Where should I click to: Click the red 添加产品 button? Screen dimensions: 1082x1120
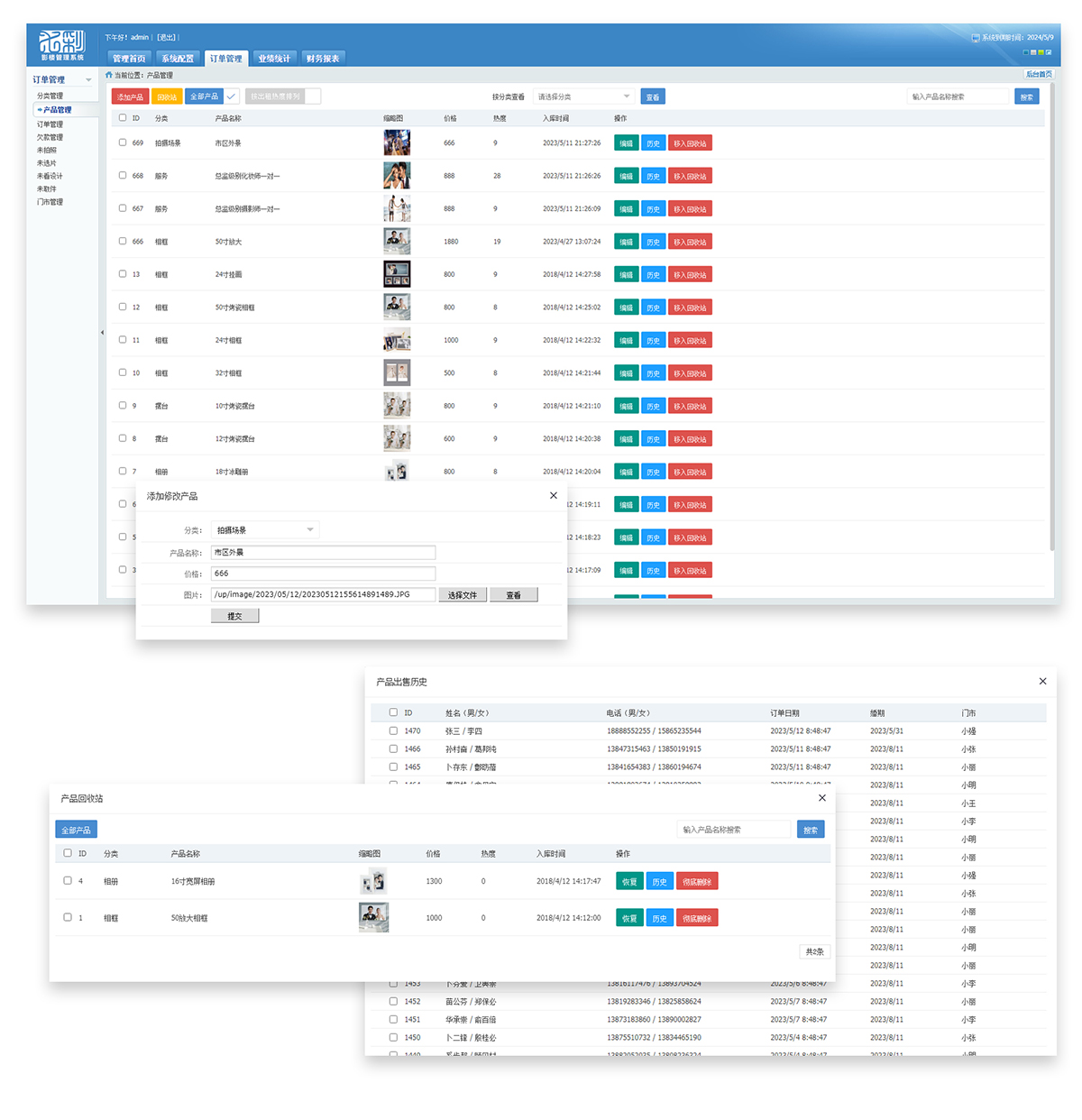tap(130, 96)
